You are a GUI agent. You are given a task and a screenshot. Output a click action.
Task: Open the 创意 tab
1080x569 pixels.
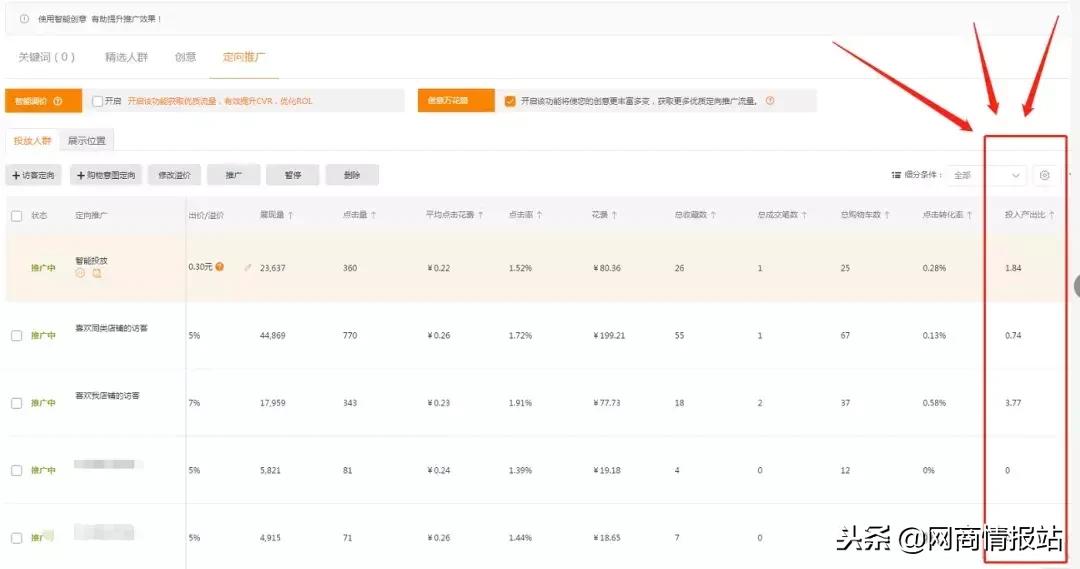185,57
